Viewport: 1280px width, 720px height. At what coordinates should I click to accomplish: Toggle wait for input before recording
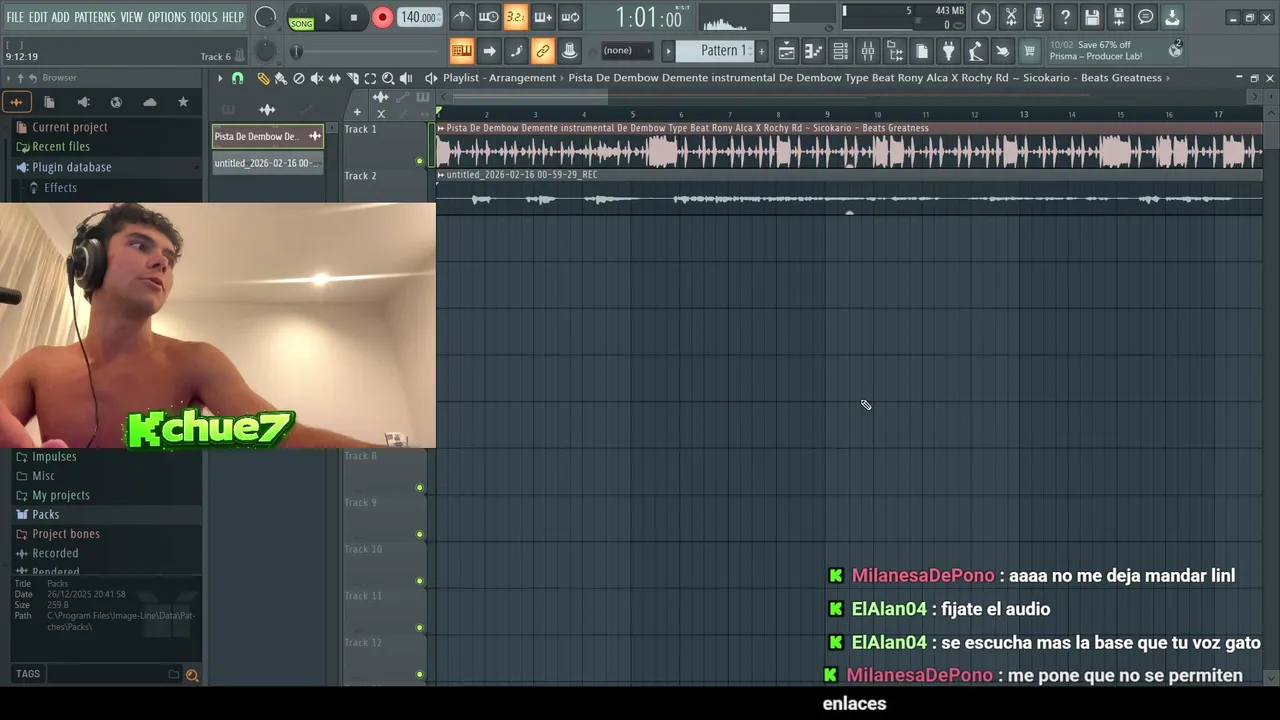pyautogui.click(x=489, y=17)
